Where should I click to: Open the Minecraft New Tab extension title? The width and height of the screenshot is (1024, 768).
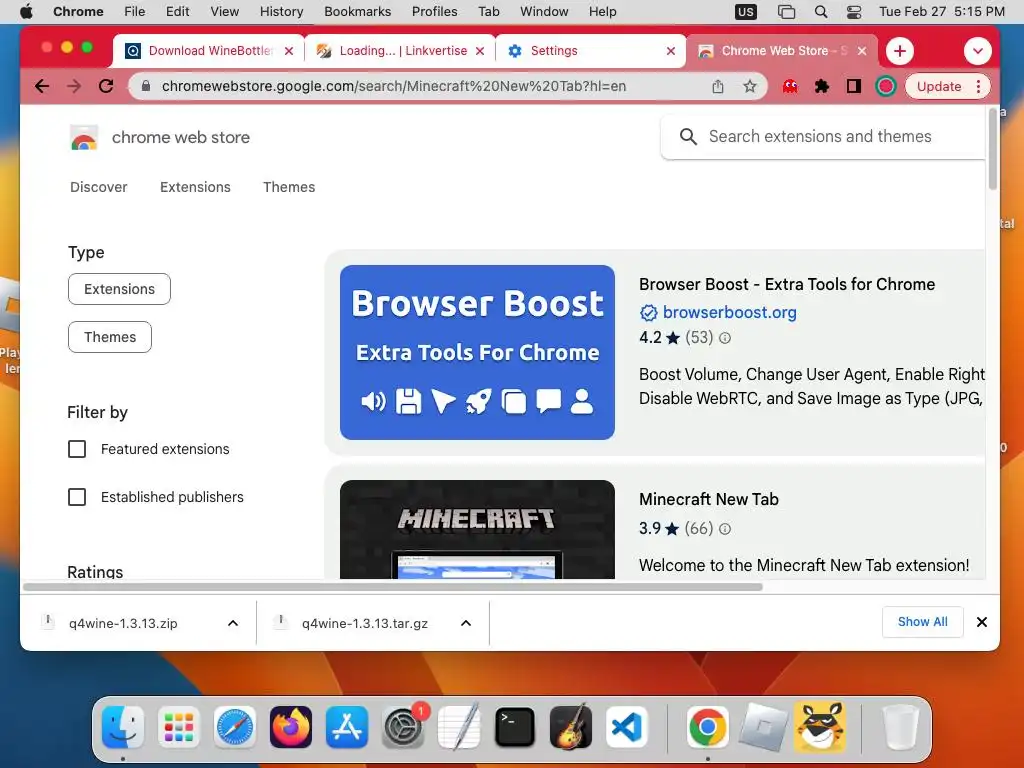tap(709, 499)
